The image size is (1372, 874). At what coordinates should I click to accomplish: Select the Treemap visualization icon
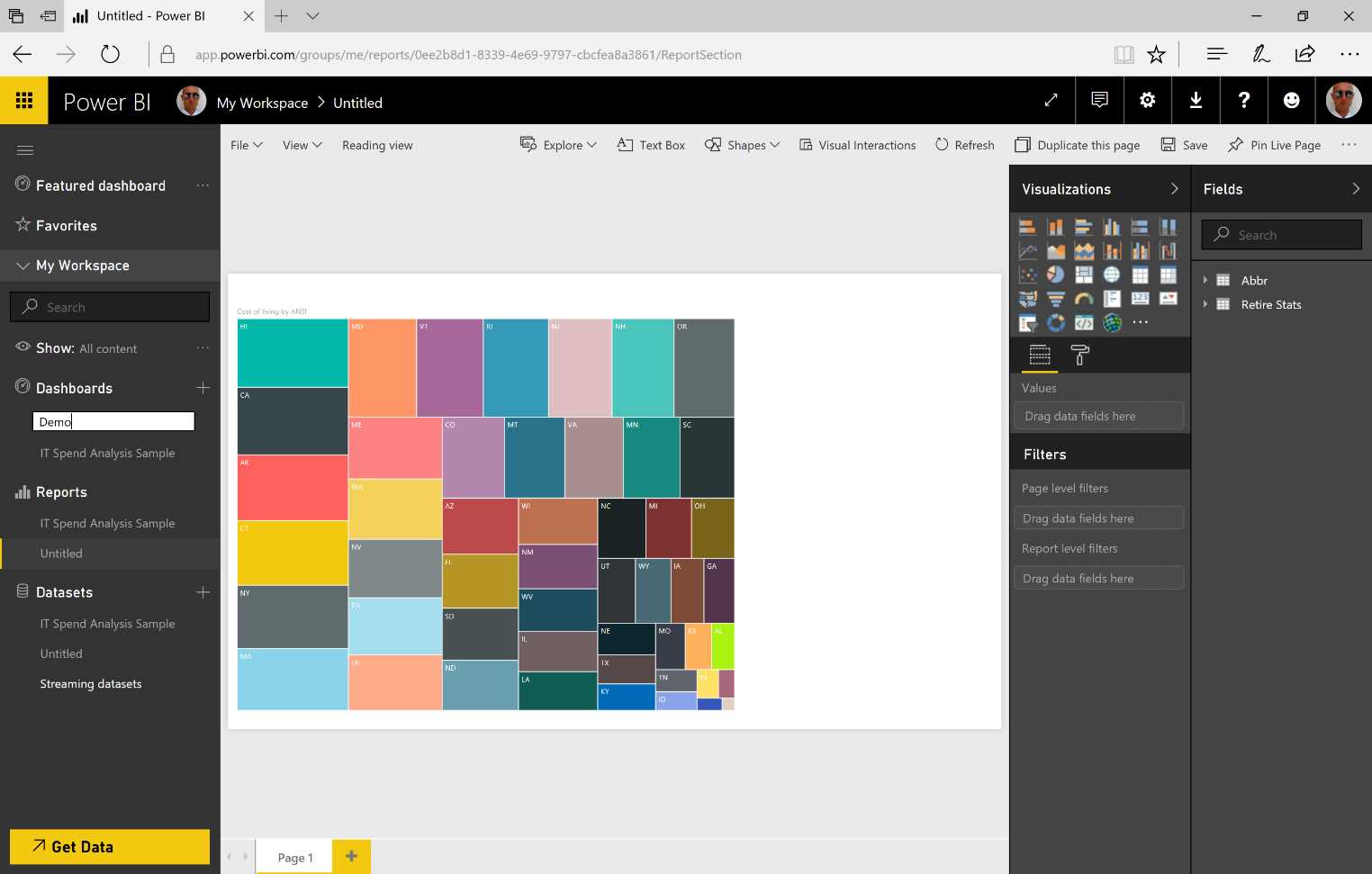(x=1083, y=274)
